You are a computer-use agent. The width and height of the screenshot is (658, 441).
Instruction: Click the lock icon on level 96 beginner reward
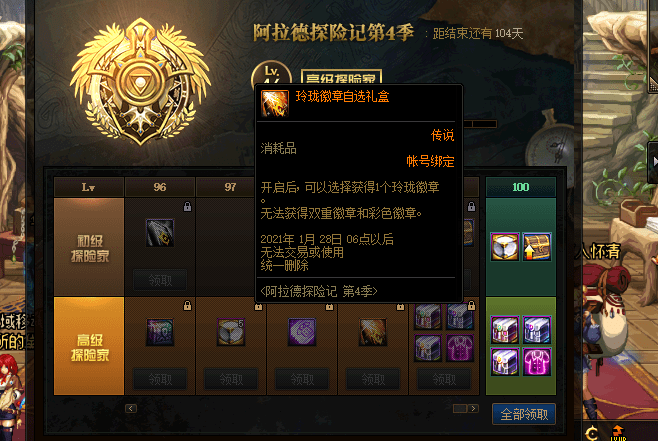187,206
